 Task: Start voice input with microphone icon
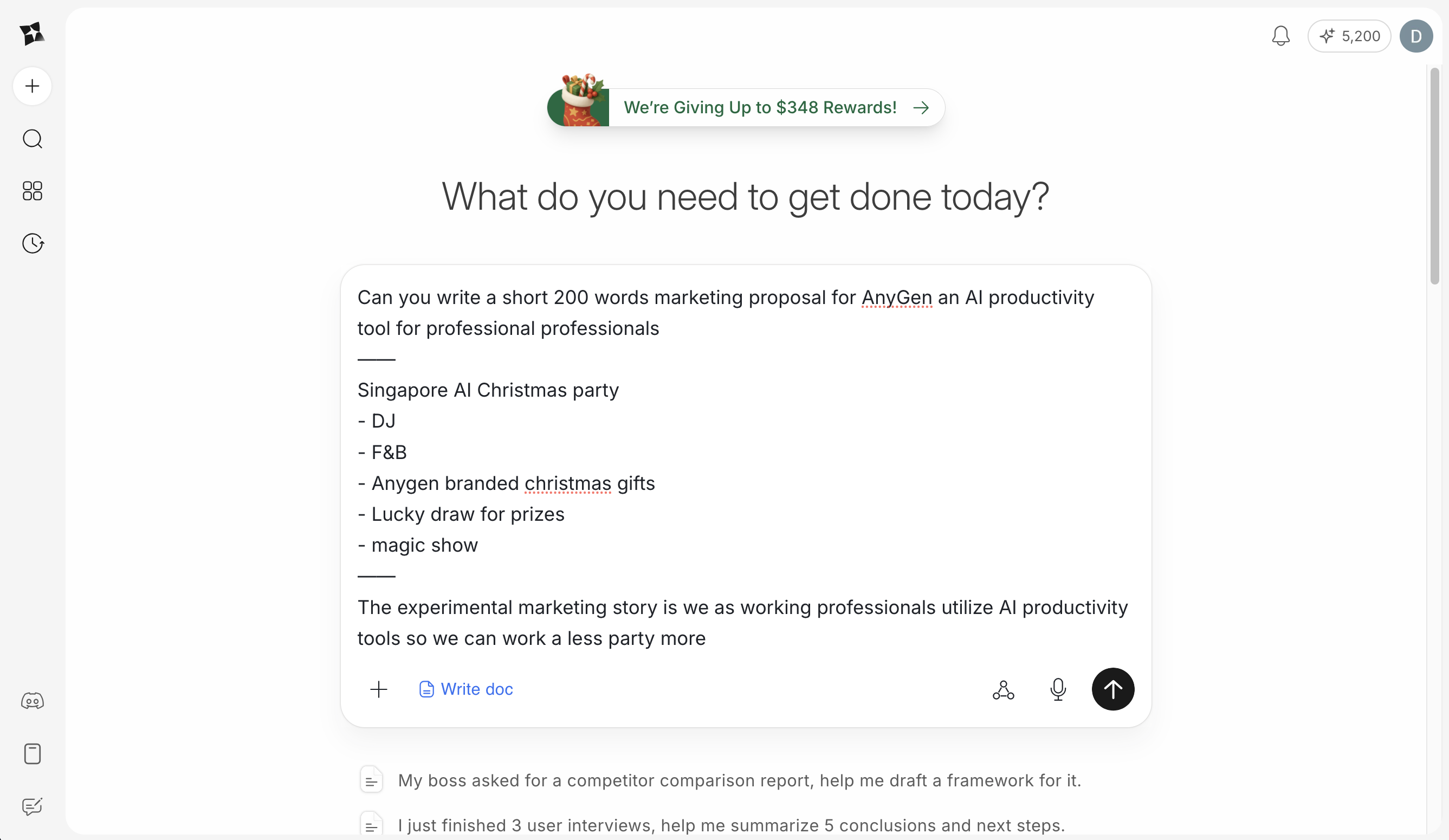[x=1057, y=689]
